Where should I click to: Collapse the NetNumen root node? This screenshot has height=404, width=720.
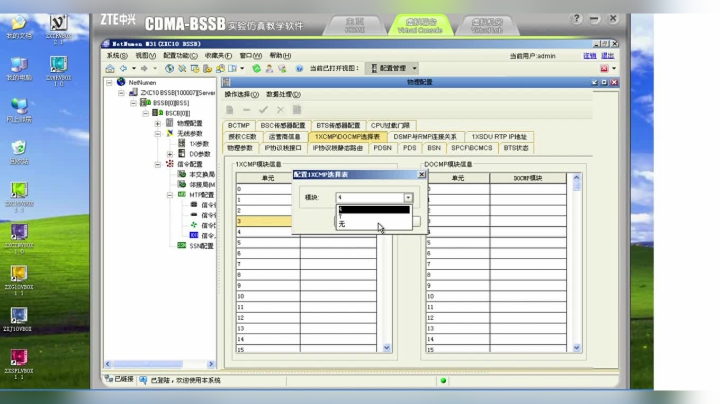point(109,83)
